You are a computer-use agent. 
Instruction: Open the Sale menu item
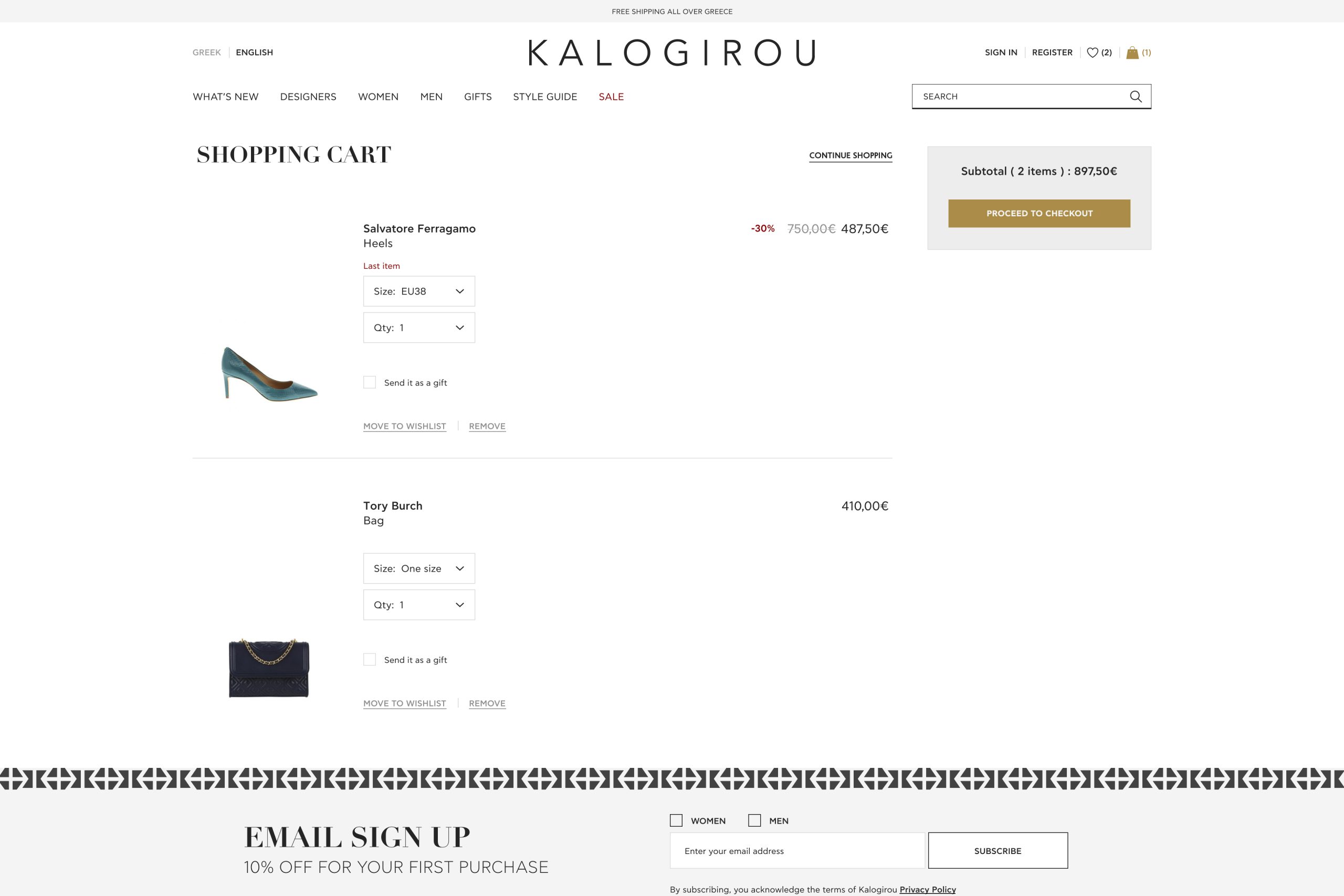click(611, 97)
